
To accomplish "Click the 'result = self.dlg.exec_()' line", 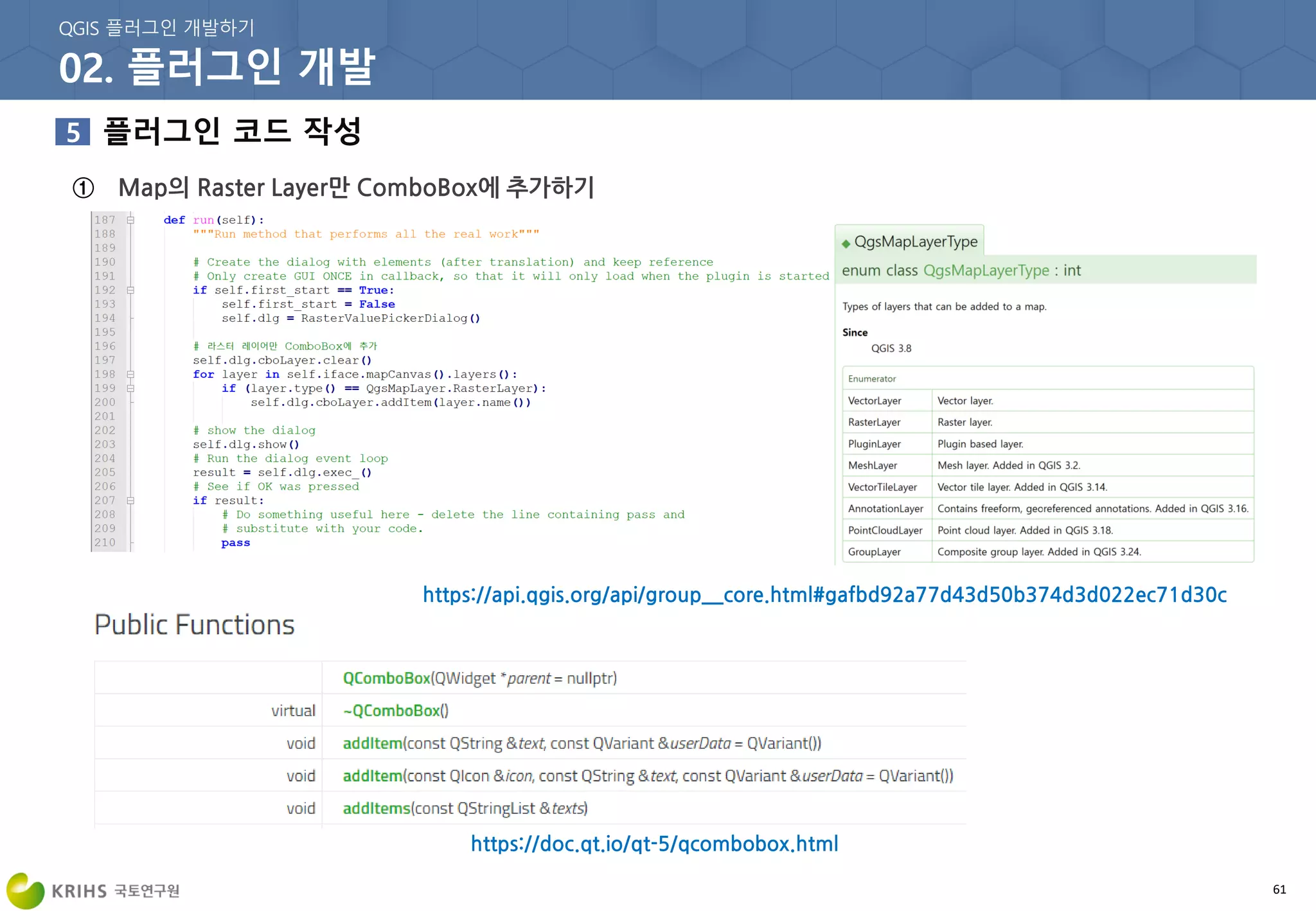I will 282,473.
